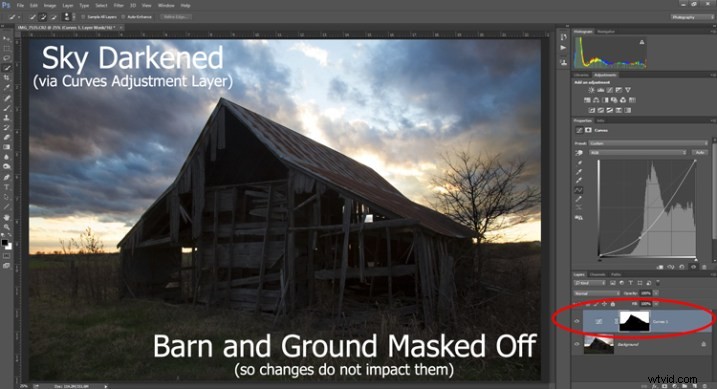Switch to the Navigator tab
This screenshot has height=389, width=717.
606,32
